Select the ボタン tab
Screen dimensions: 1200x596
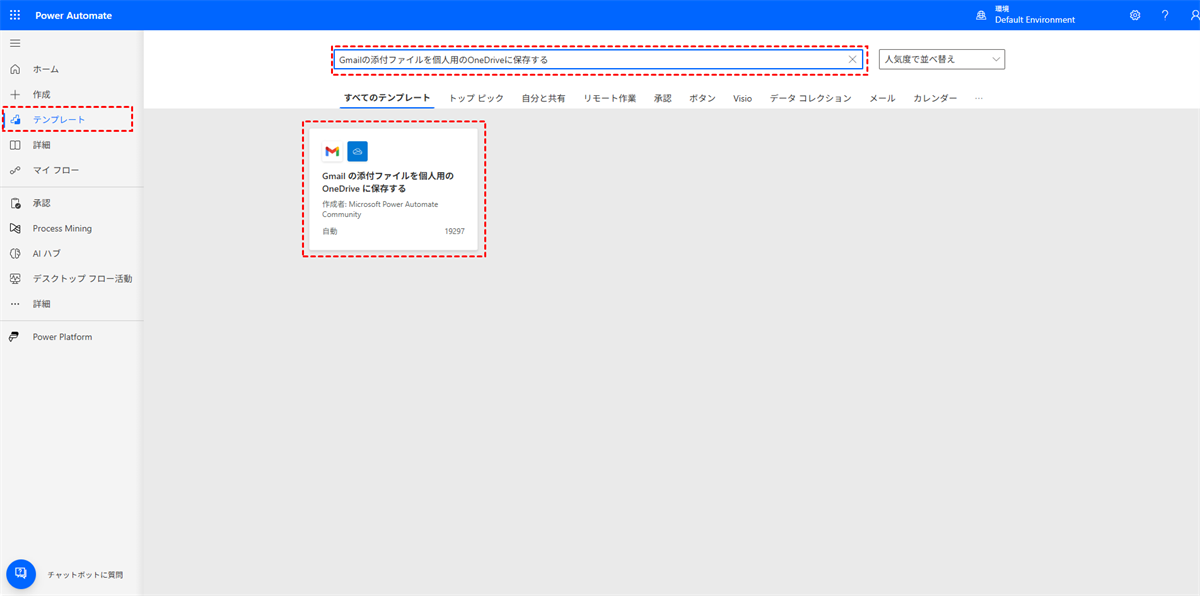tap(703, 98)
